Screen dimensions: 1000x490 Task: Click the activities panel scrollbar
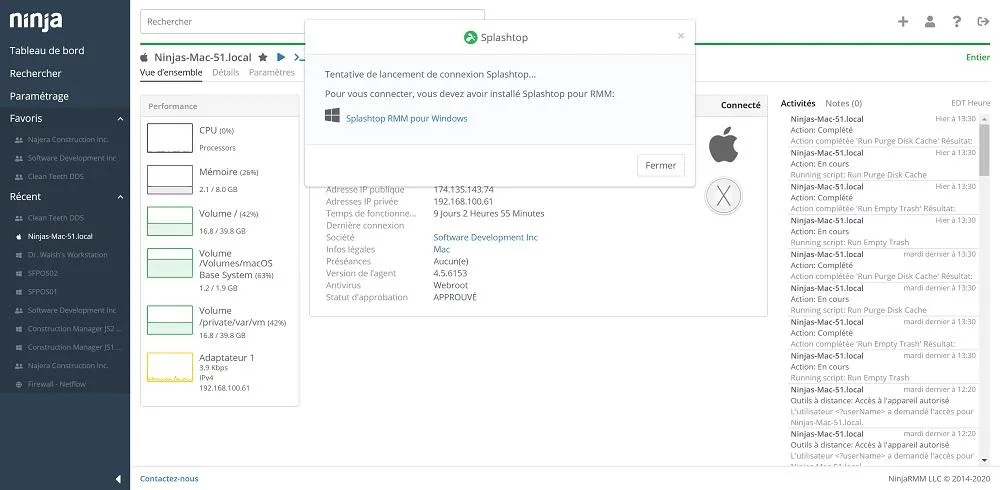pyautogui.click(x=985, y=150)
